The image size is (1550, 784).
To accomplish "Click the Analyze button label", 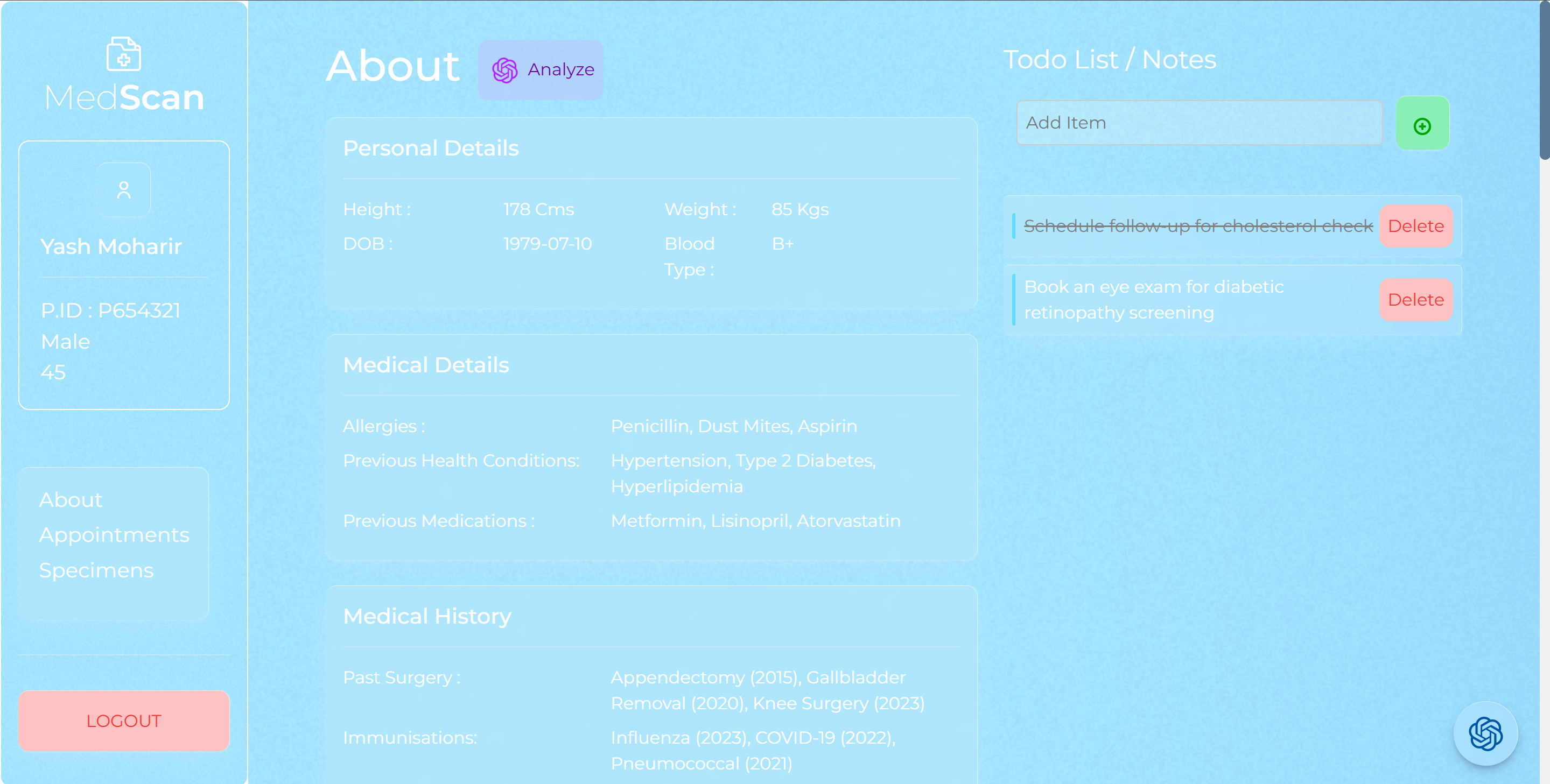I will [560, 70].
